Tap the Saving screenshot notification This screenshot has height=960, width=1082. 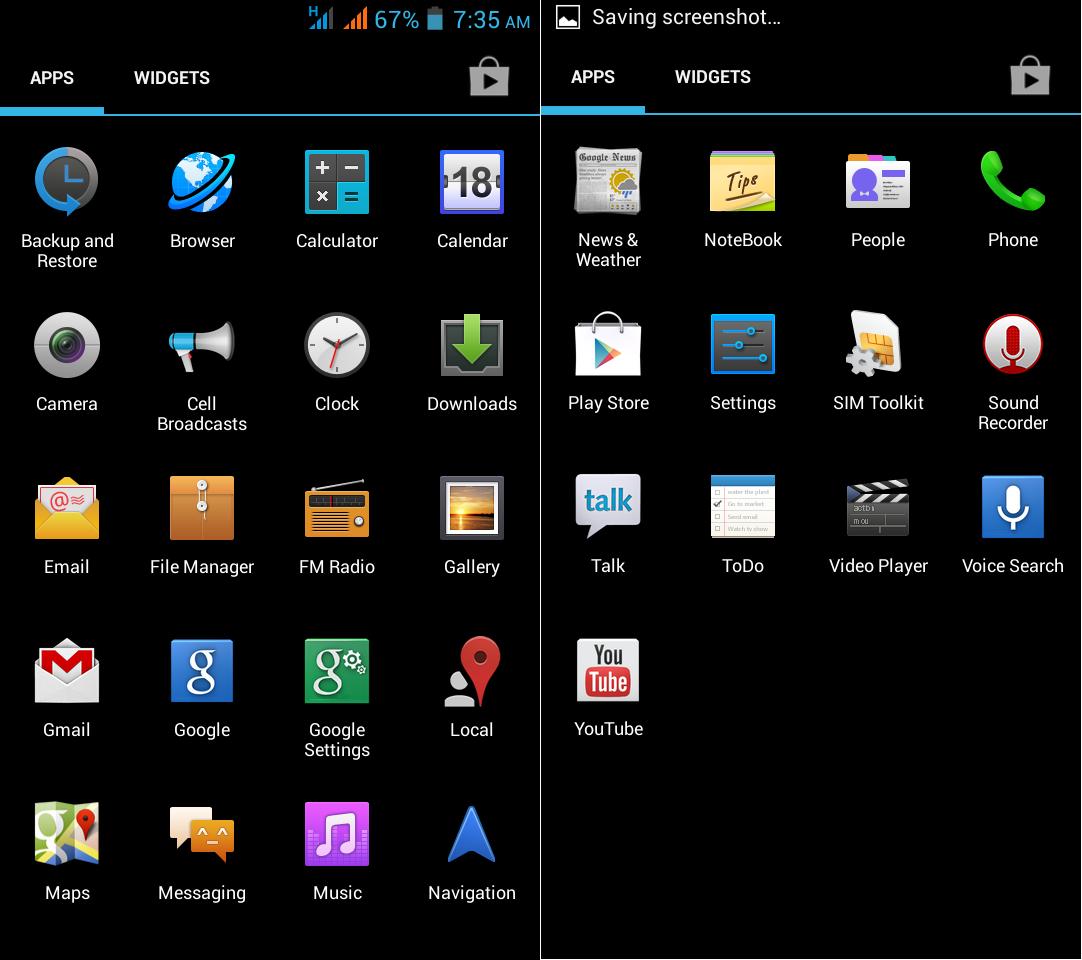pyautogui.click(x=669, y=17)
